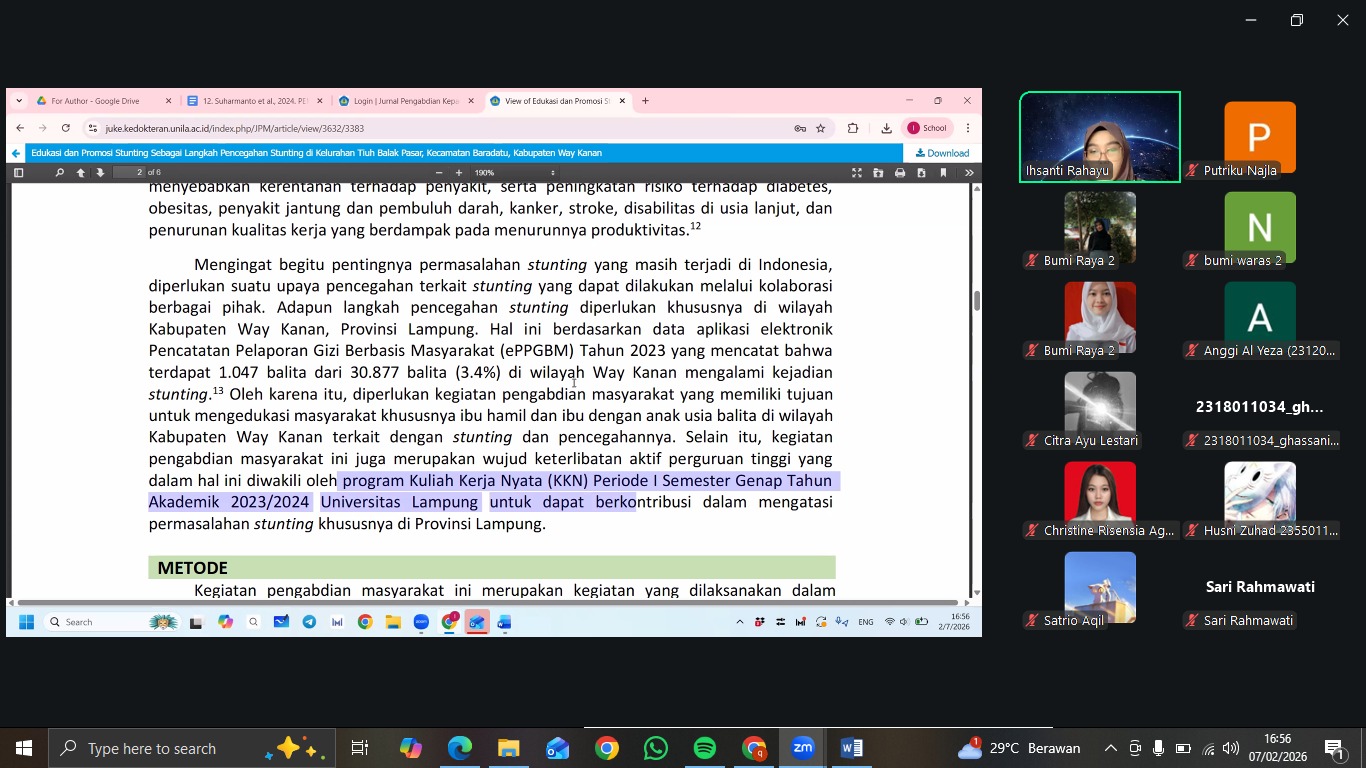The height and width of the screenshot is (768, 1366).
Task: Open Spotify from the Windows taskbar
Action: 705,748
